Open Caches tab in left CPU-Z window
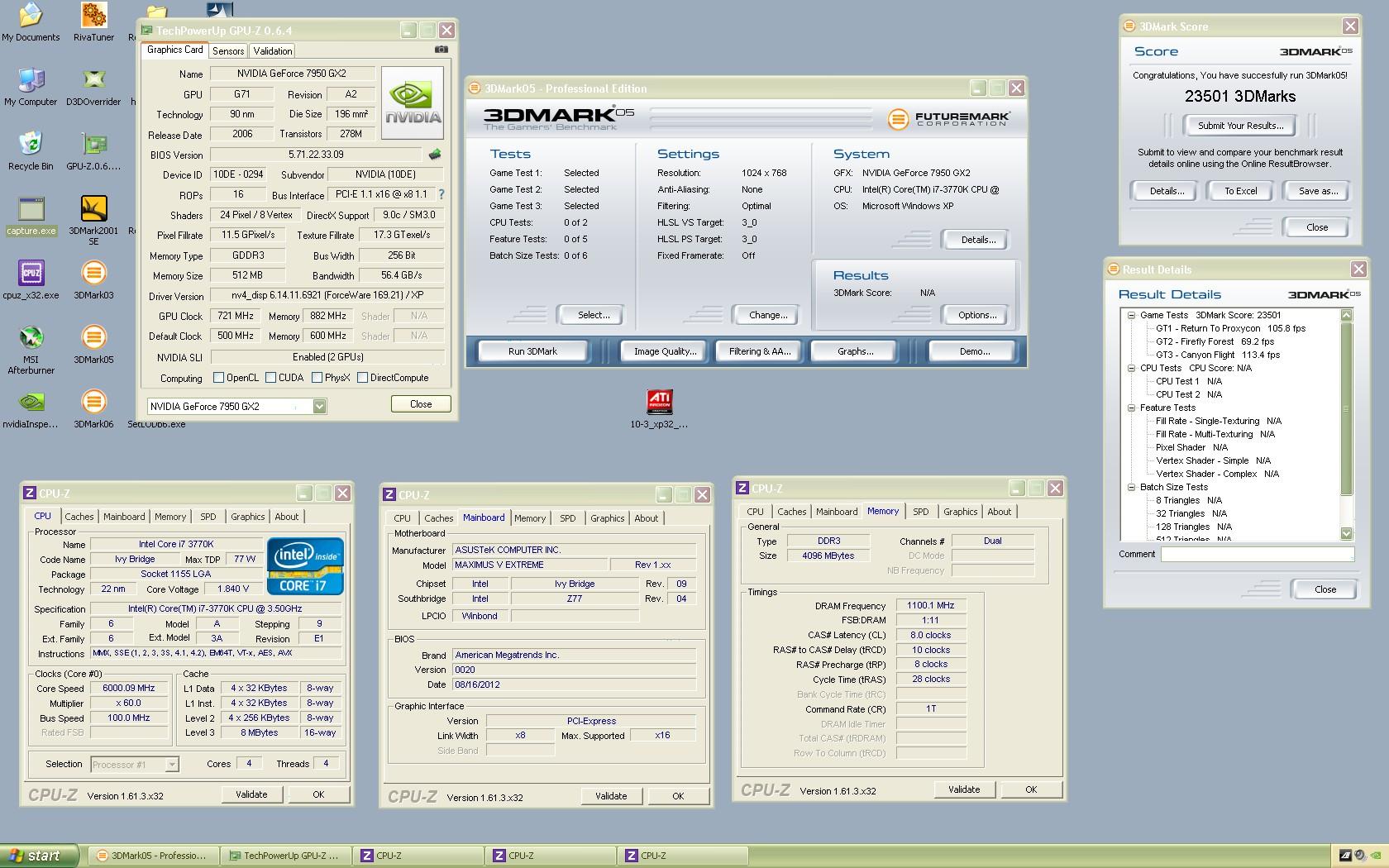 point(79,517)
